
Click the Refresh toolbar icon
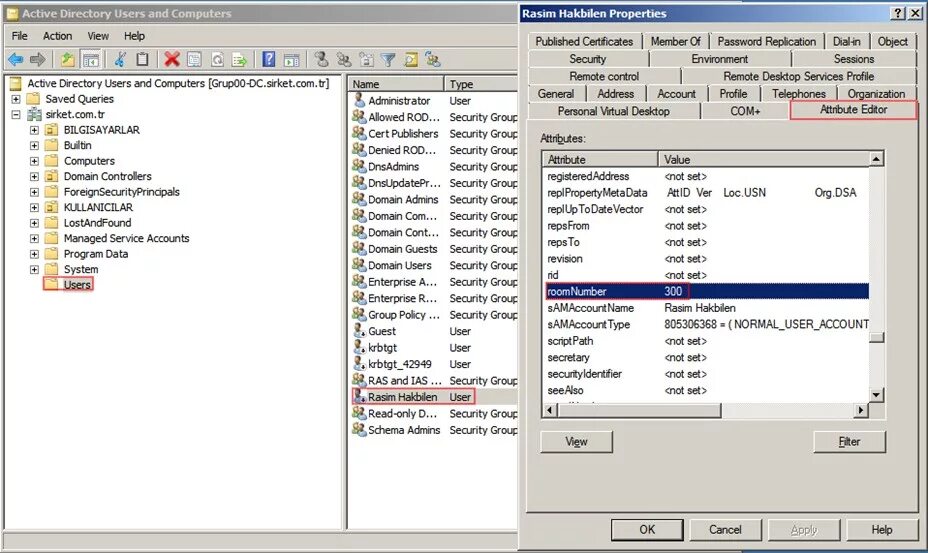point(217,59)
